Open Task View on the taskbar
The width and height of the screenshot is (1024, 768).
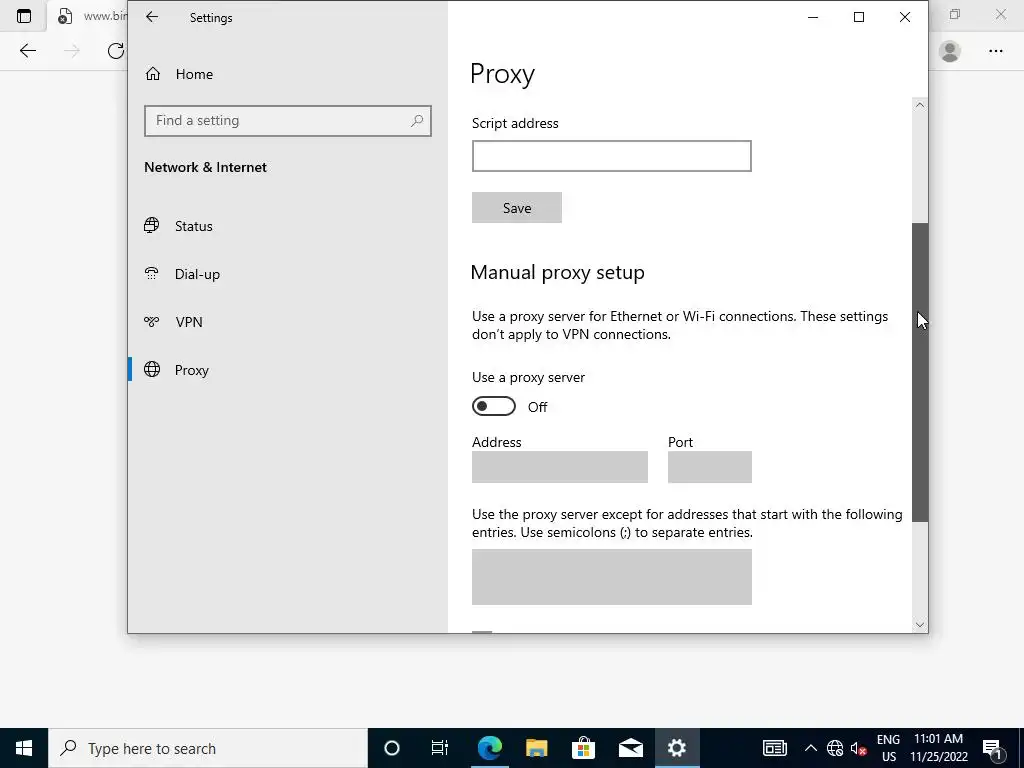tap(440, 748)
